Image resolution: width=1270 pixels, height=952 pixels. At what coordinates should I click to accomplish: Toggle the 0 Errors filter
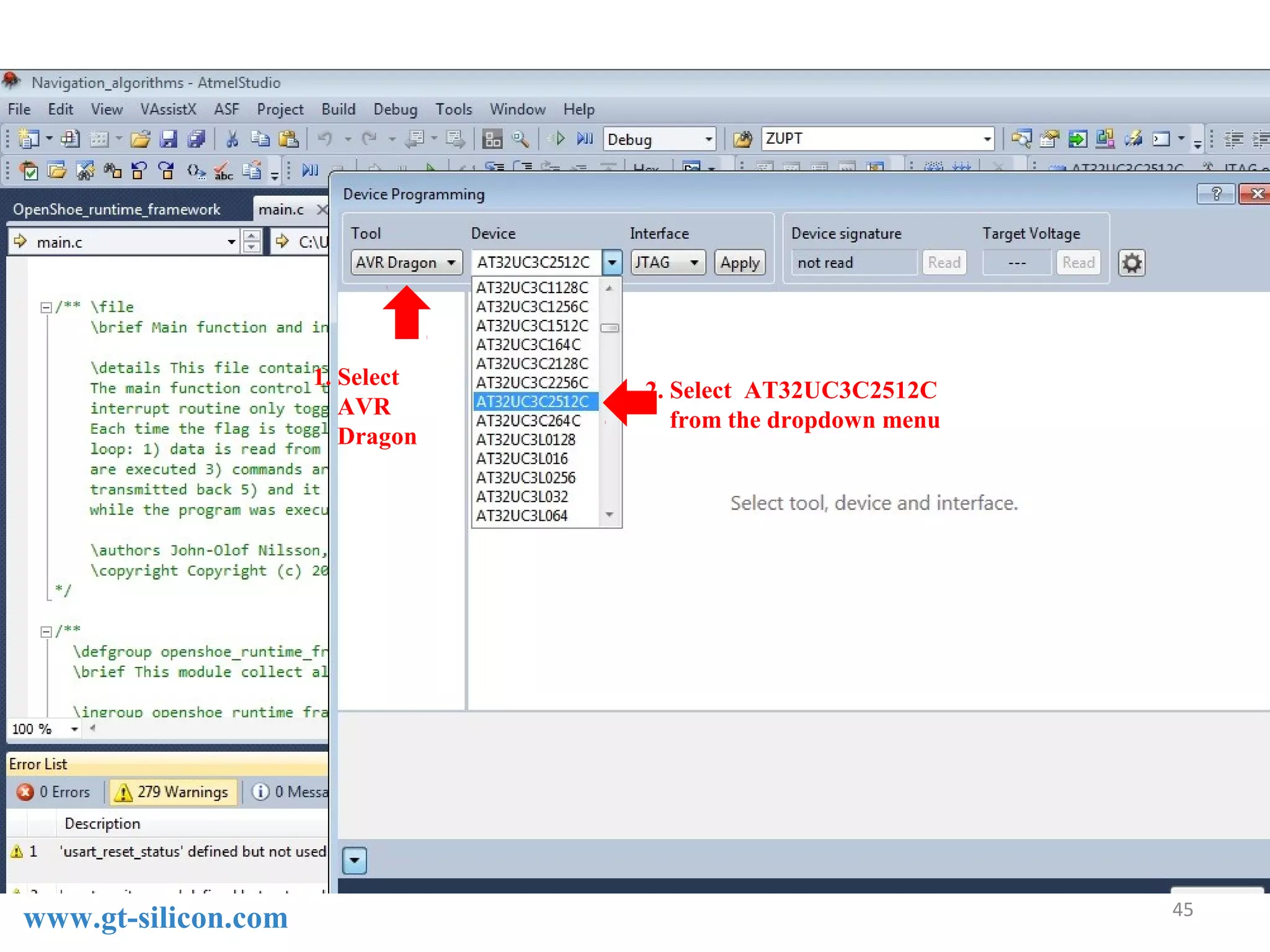click(x=55, y=792)
